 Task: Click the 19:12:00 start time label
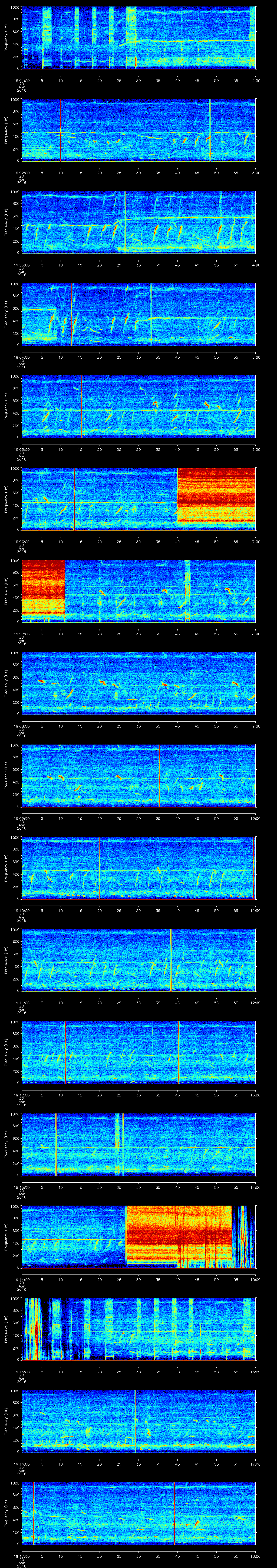21,1095
